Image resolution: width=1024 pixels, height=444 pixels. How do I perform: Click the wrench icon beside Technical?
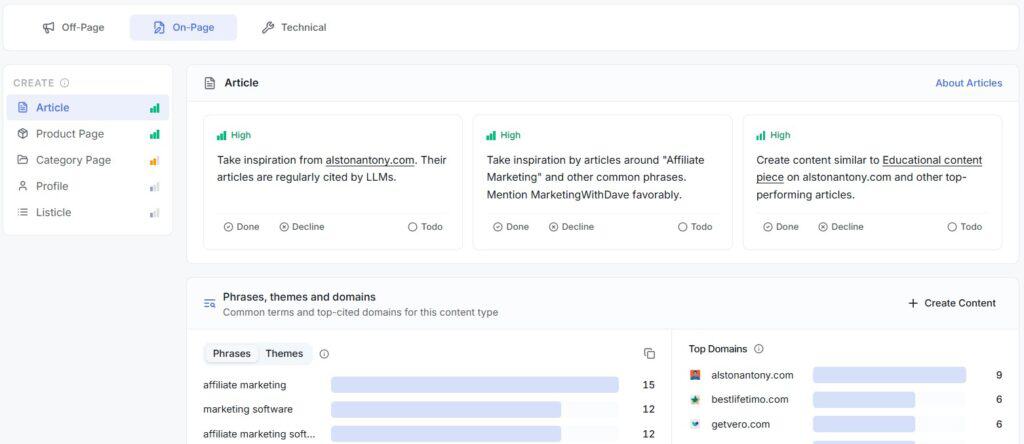click(268, 27)
